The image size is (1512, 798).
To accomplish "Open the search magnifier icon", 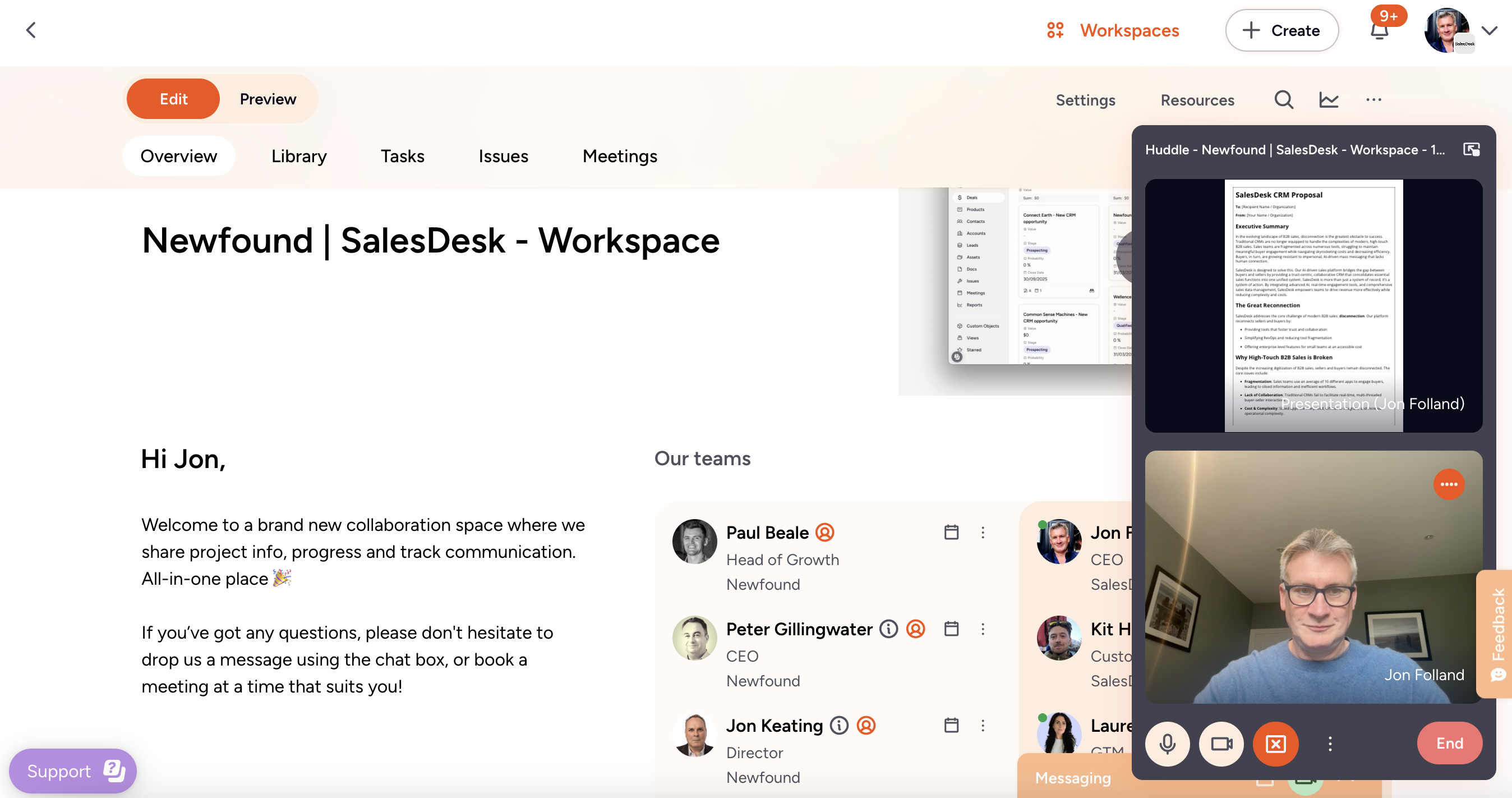I will [x=1283, y=100].
